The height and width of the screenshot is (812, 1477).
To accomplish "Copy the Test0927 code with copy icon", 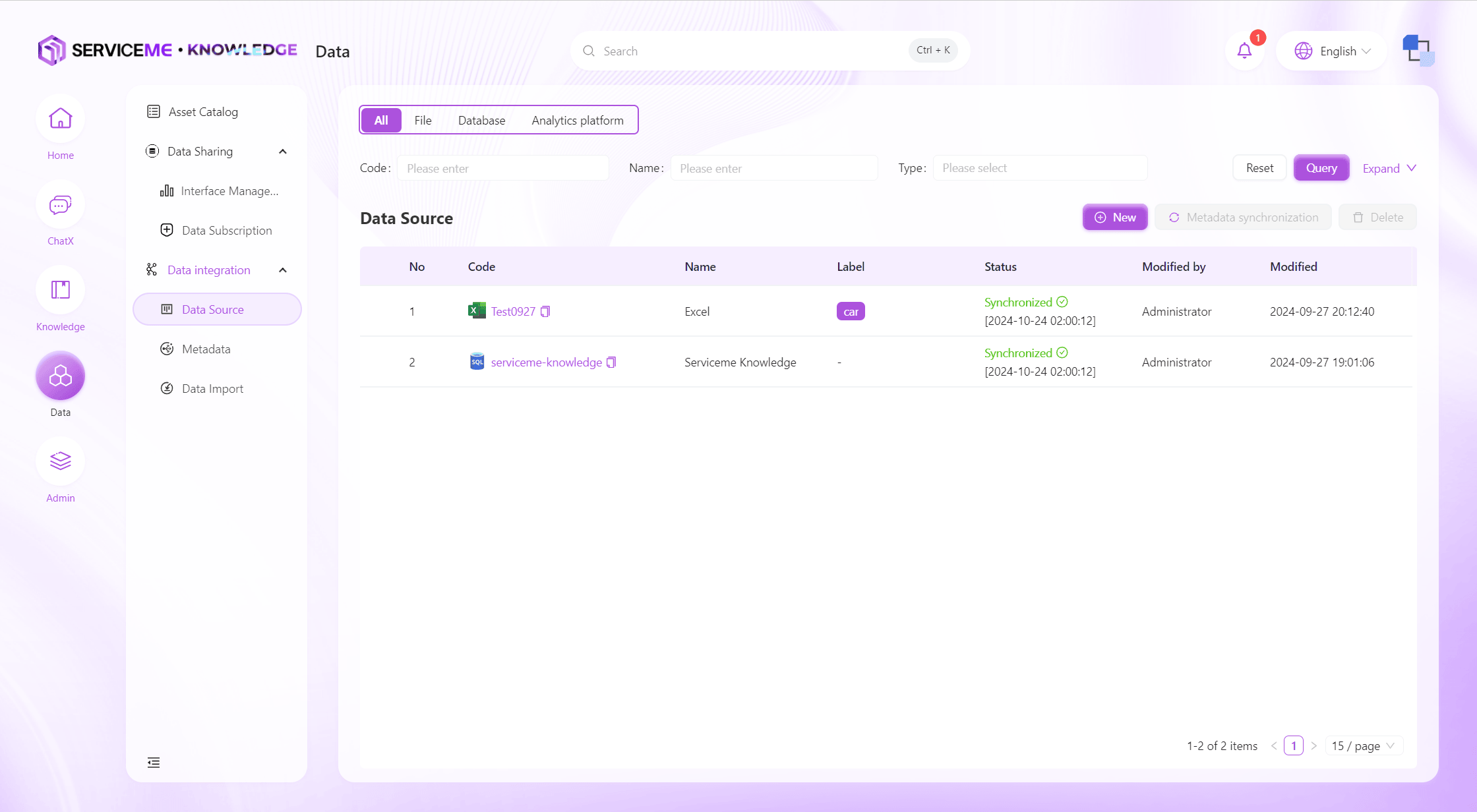I will [545, 312].
